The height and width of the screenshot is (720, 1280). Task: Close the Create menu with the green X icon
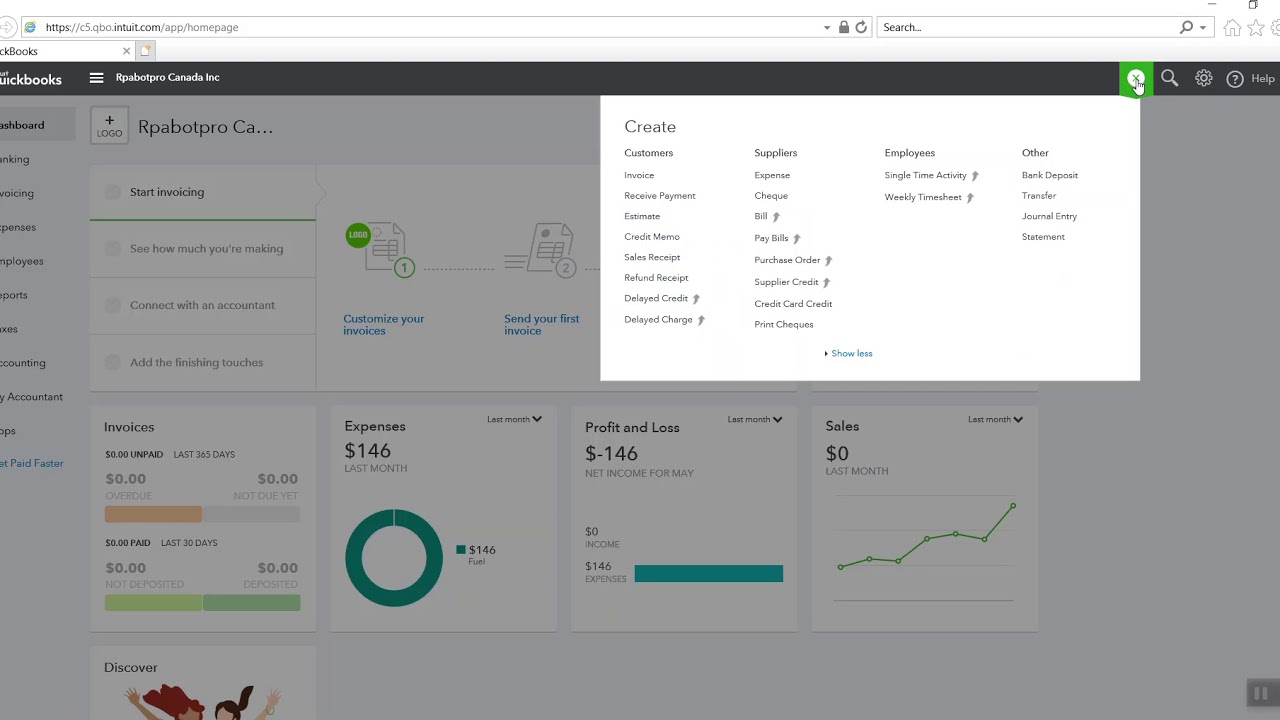tap(1136, 78)
